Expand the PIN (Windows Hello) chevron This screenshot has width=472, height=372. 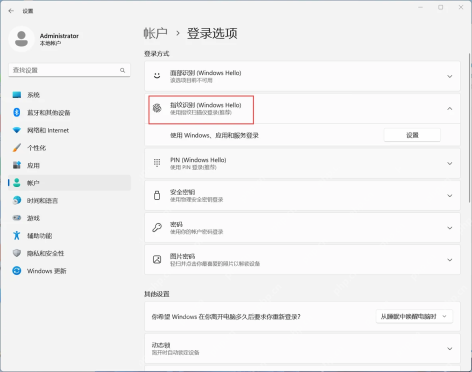tap(450, 163)
